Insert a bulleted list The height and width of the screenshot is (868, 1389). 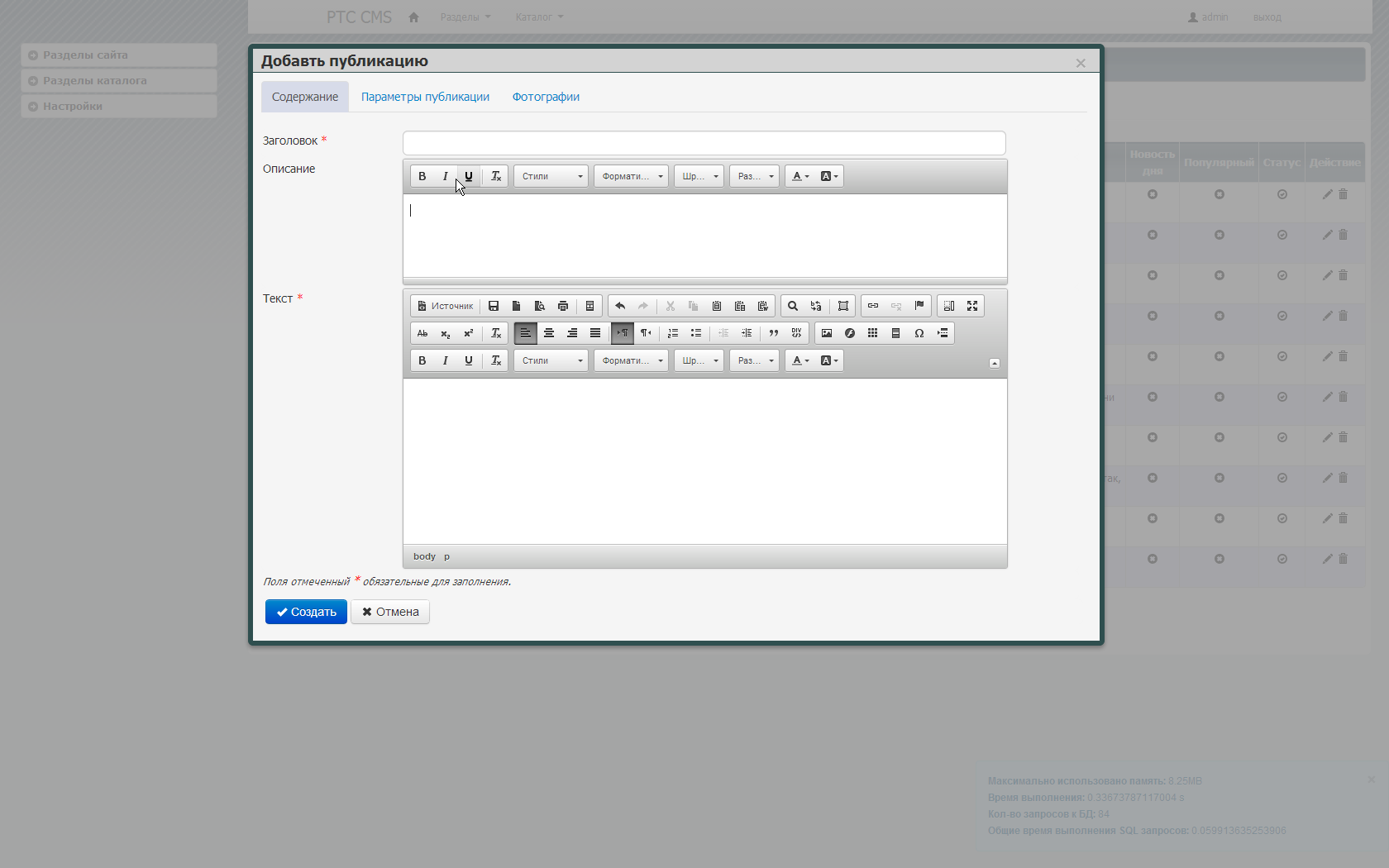click(x=696, y=333)
